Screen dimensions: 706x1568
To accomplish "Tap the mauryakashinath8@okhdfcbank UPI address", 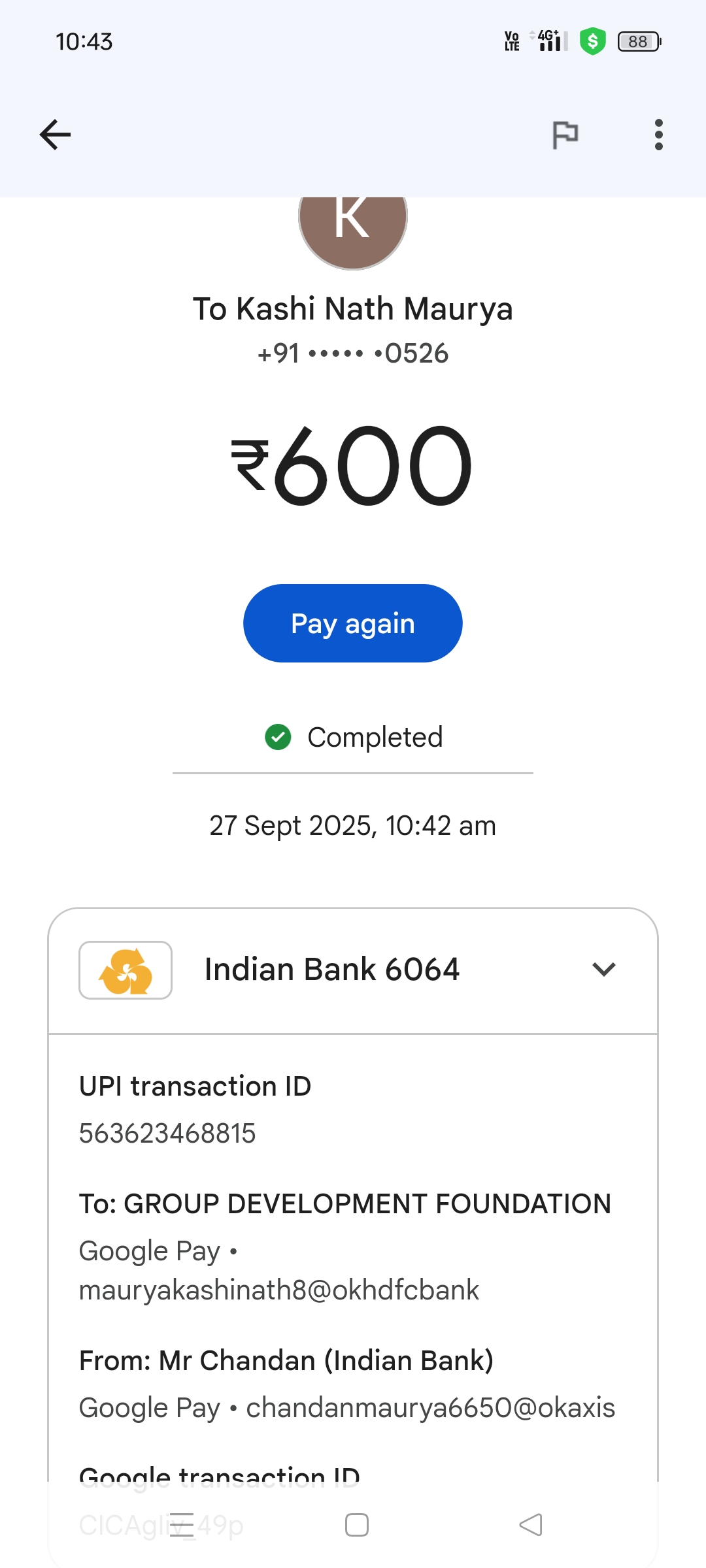I will (x=279, y=1290).
